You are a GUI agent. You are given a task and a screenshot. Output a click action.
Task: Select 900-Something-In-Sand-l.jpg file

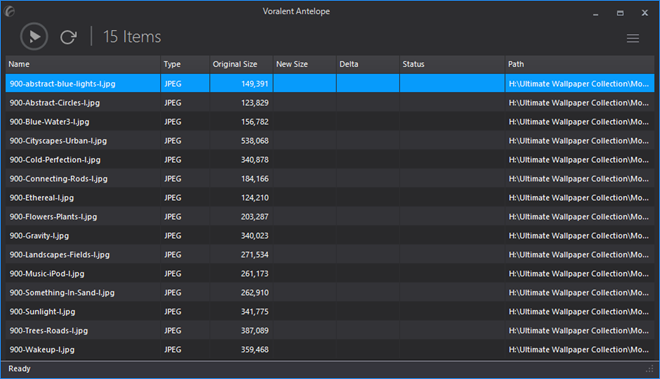62,292
